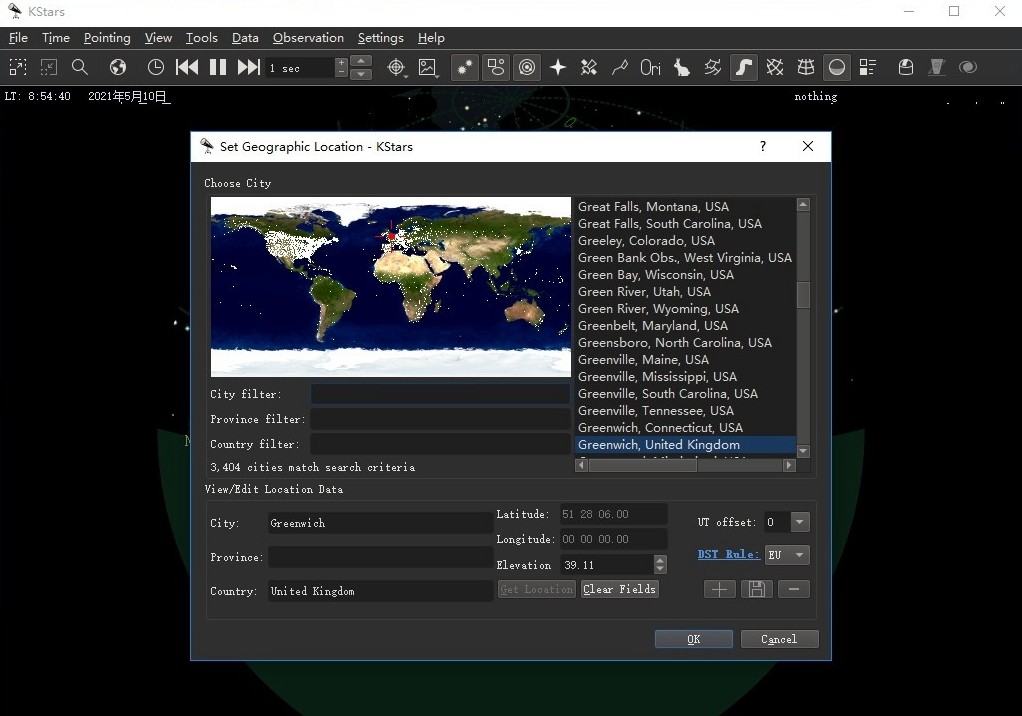Pause the simulation clock

coord(218,67)
